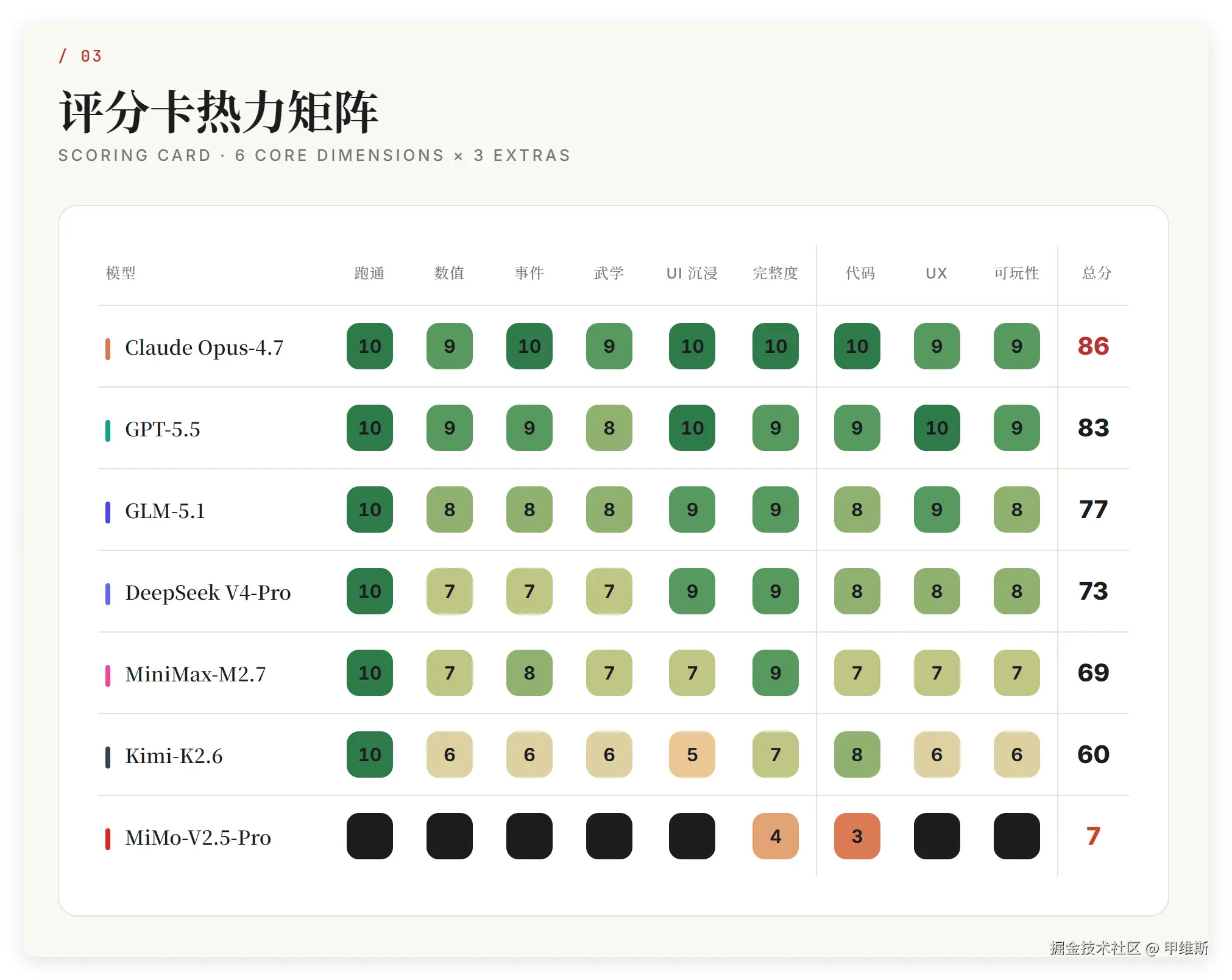This screenshot has width=1232, height=980.
Task: Click GLM-5.1 UX score 9 tile
Action: (937, 510)
